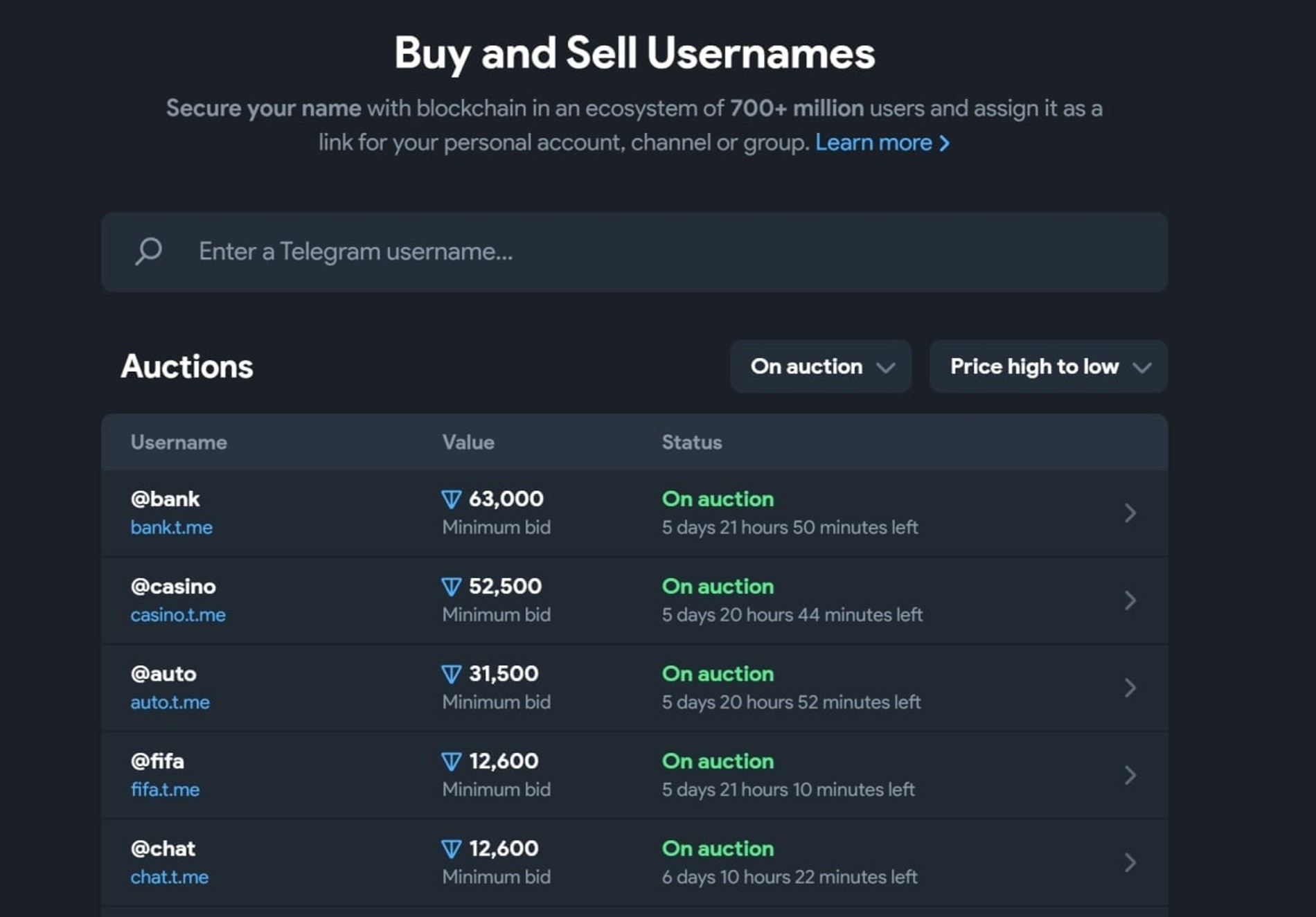Visit the auto.t.me link
Screen dimensions: 1316x917
pyautogui.click(x=170, y=702)
